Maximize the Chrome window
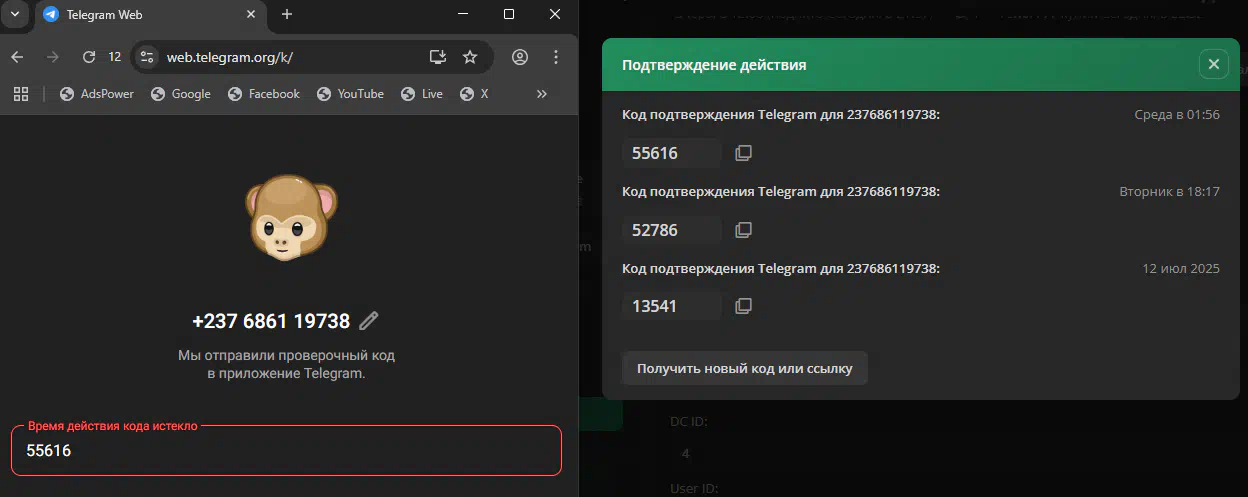Image resolution: width=1248 pixels, height=497 pixels. pos(509,14)
